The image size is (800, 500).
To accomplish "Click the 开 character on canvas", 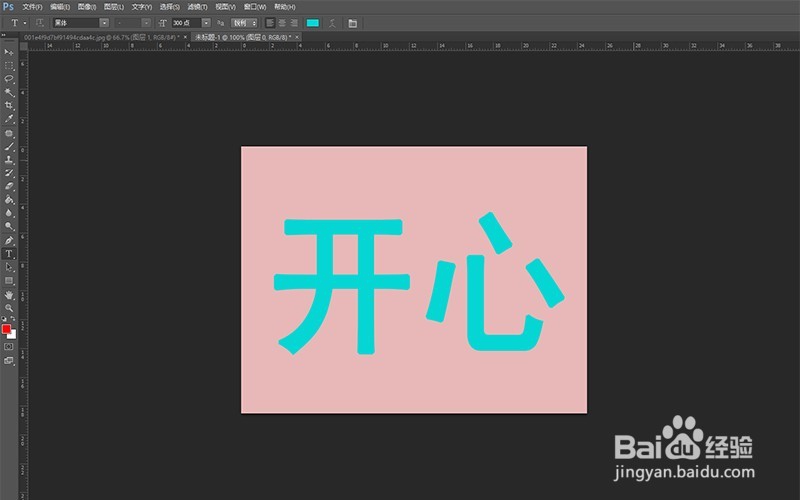I will coord(342,287).
